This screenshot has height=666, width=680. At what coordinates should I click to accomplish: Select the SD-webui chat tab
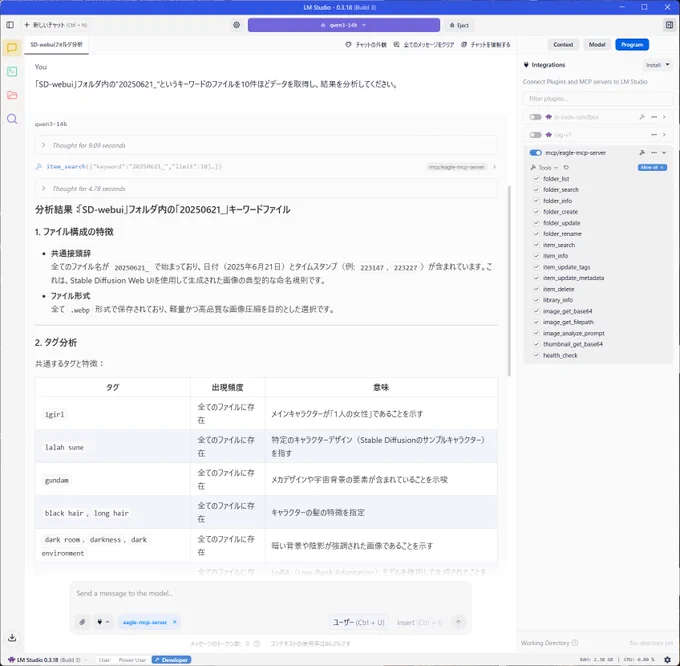click(56, 45)
